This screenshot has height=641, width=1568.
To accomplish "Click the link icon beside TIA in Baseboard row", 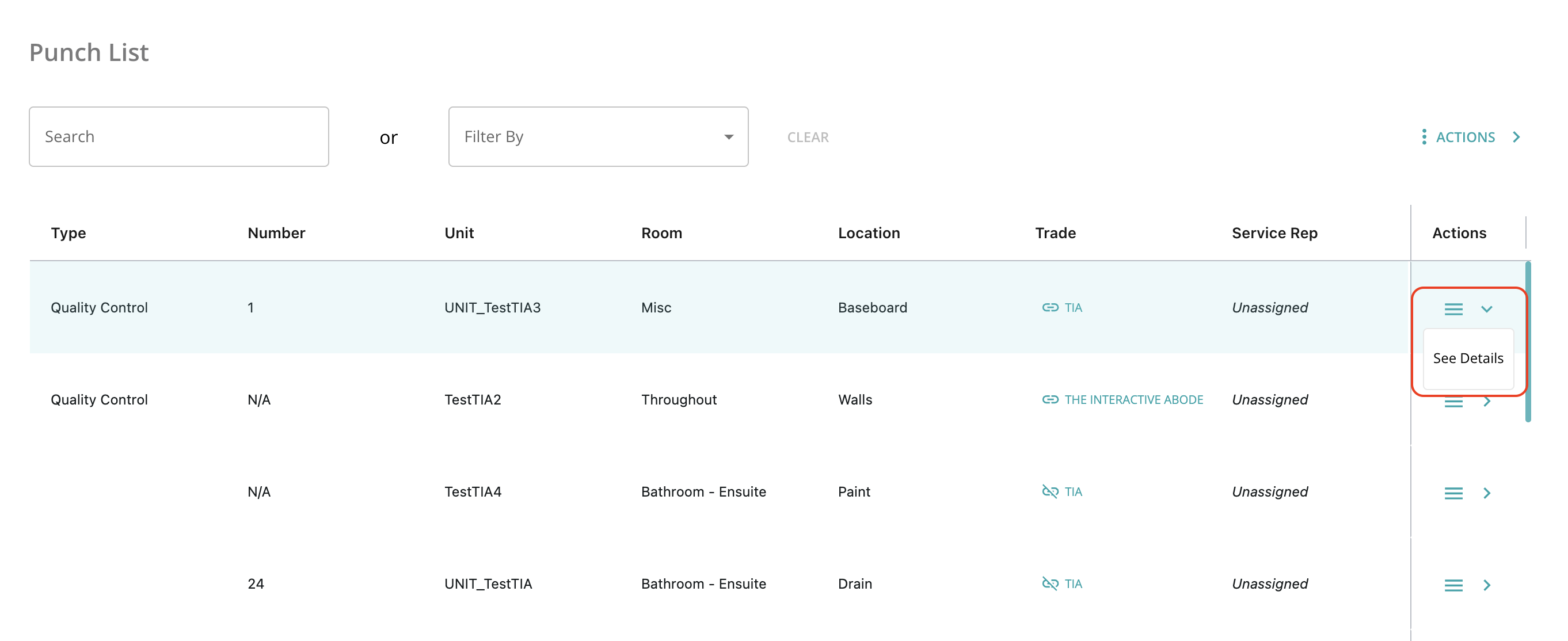I will coord(1050,307).
